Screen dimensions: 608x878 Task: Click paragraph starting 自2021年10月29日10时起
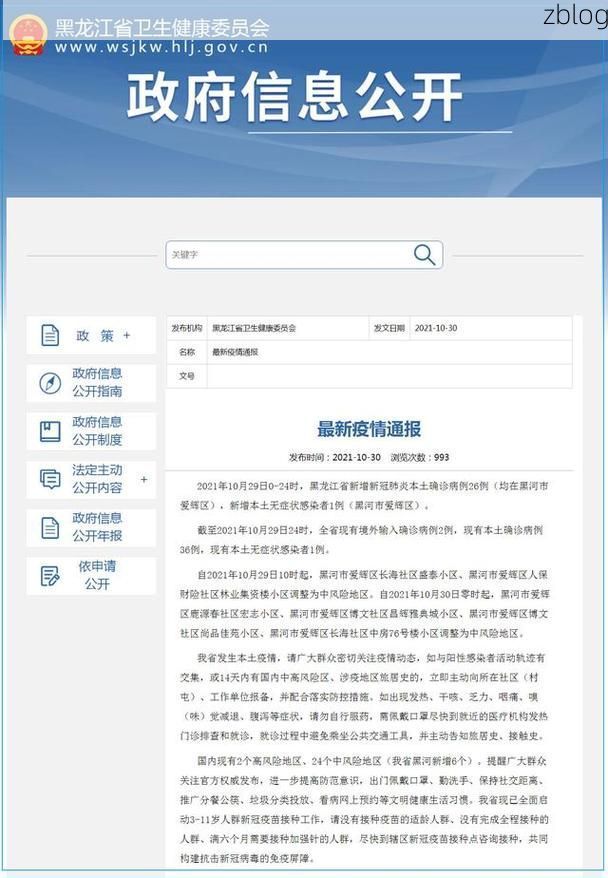[x=364, y=604]
